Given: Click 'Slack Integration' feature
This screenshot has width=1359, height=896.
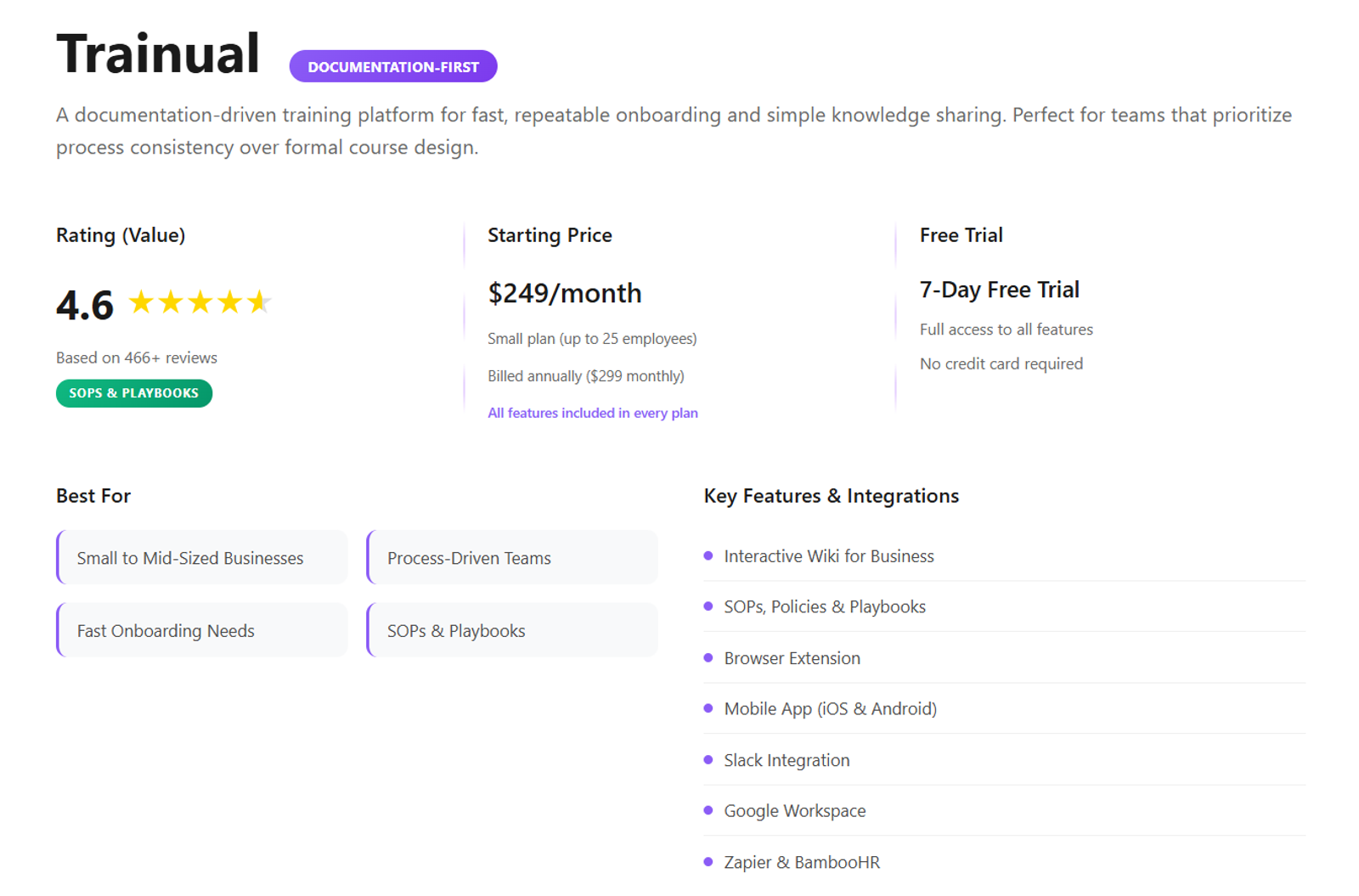Looking at the screenshot, I should point(787,760).
